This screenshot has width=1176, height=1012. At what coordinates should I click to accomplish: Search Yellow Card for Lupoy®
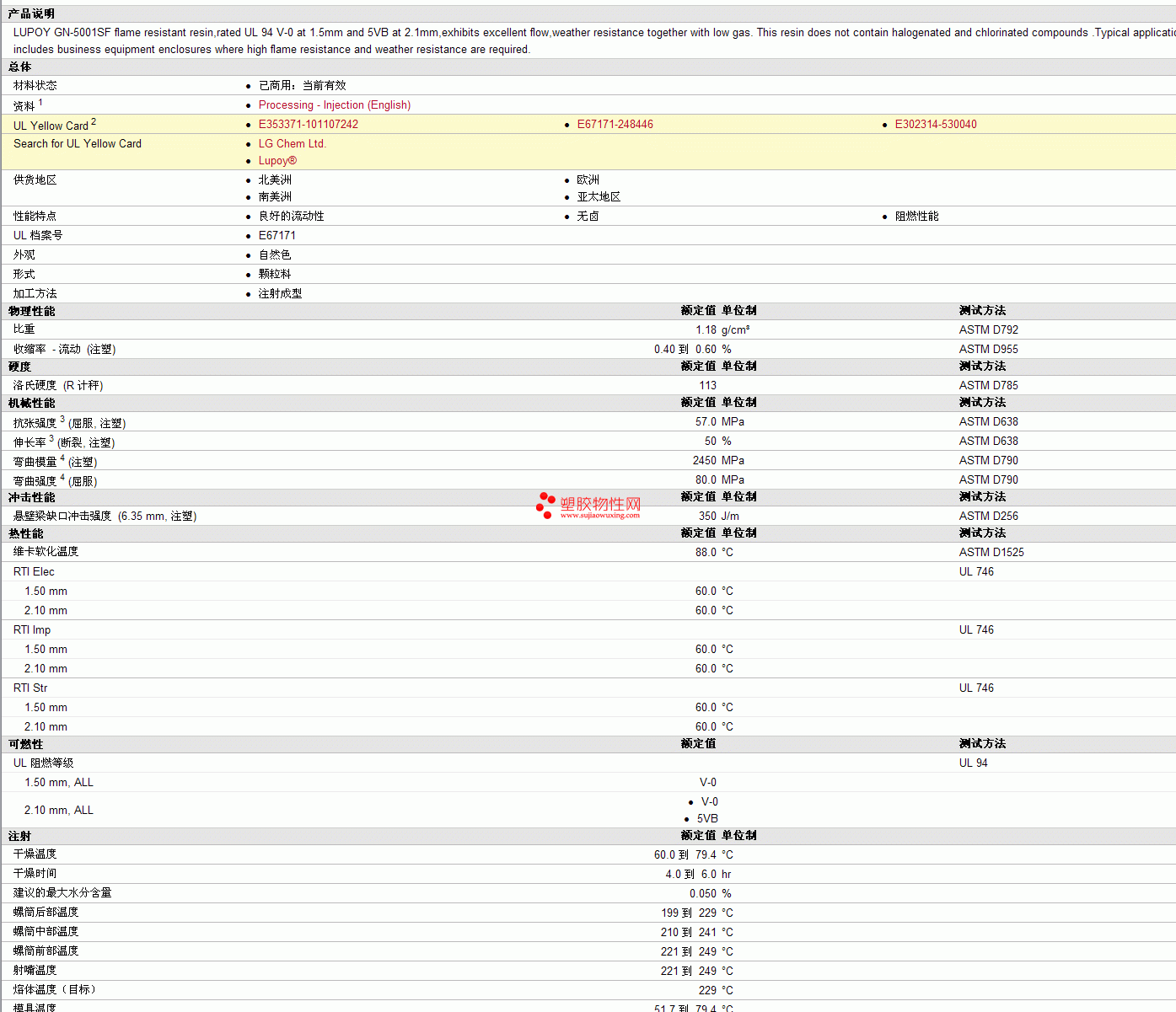pos(277,161)
